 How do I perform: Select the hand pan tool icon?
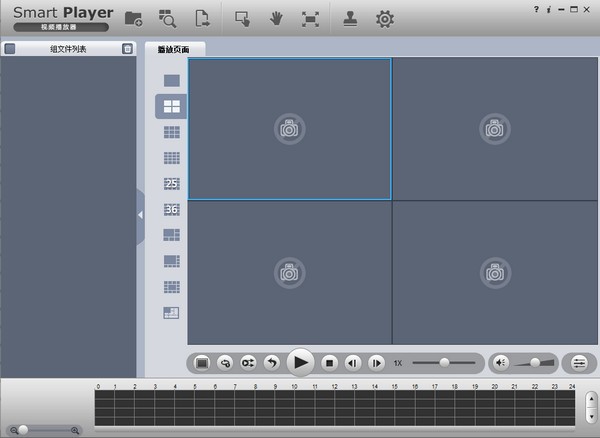276,18
